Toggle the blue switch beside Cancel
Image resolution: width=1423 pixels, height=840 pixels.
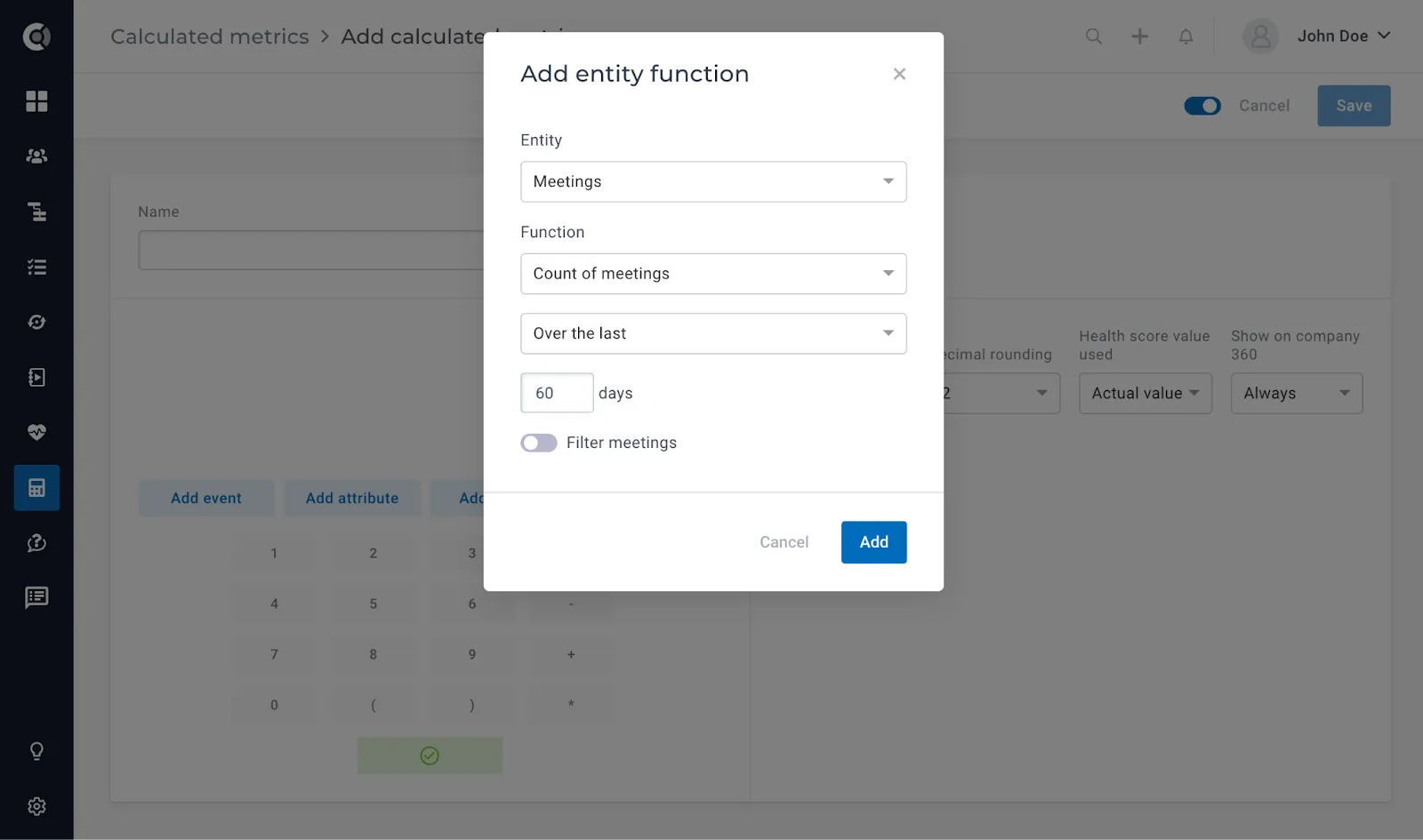tap(1202, 106)
